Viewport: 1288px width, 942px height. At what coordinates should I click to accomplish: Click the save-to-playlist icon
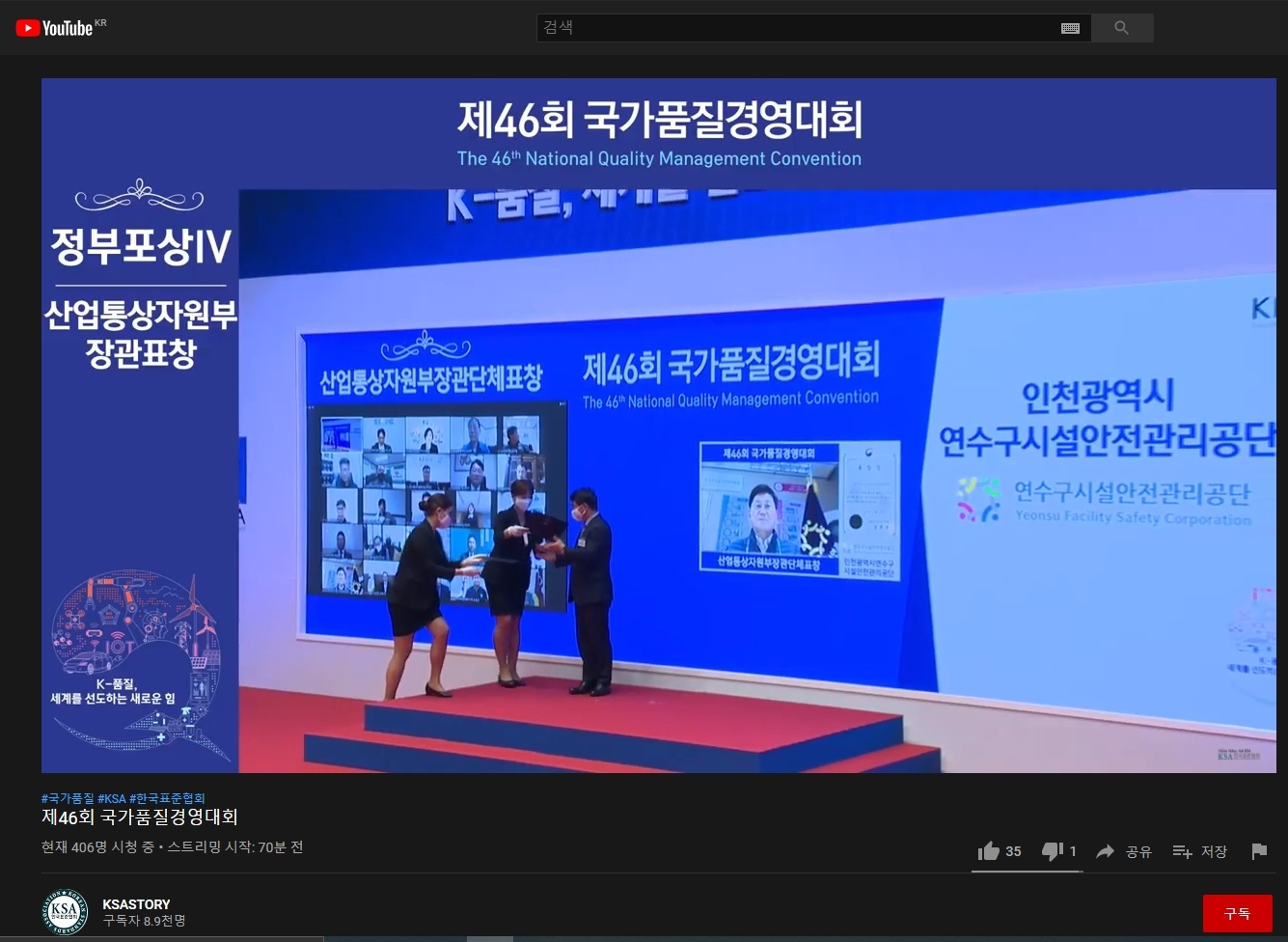pyautogui.click(x=1182, y=851)
